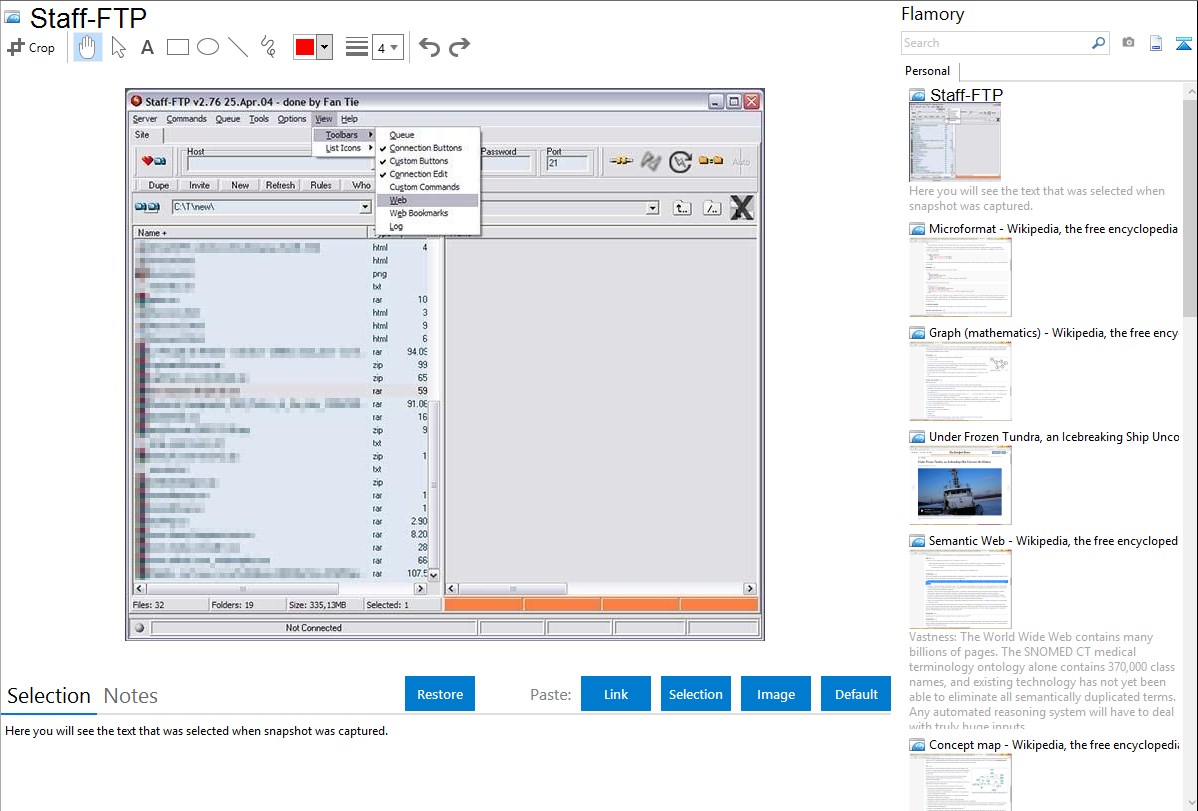The image size is (1198, 811).
Task: Pick the arrow pointer tool
Action: [118, 47]
